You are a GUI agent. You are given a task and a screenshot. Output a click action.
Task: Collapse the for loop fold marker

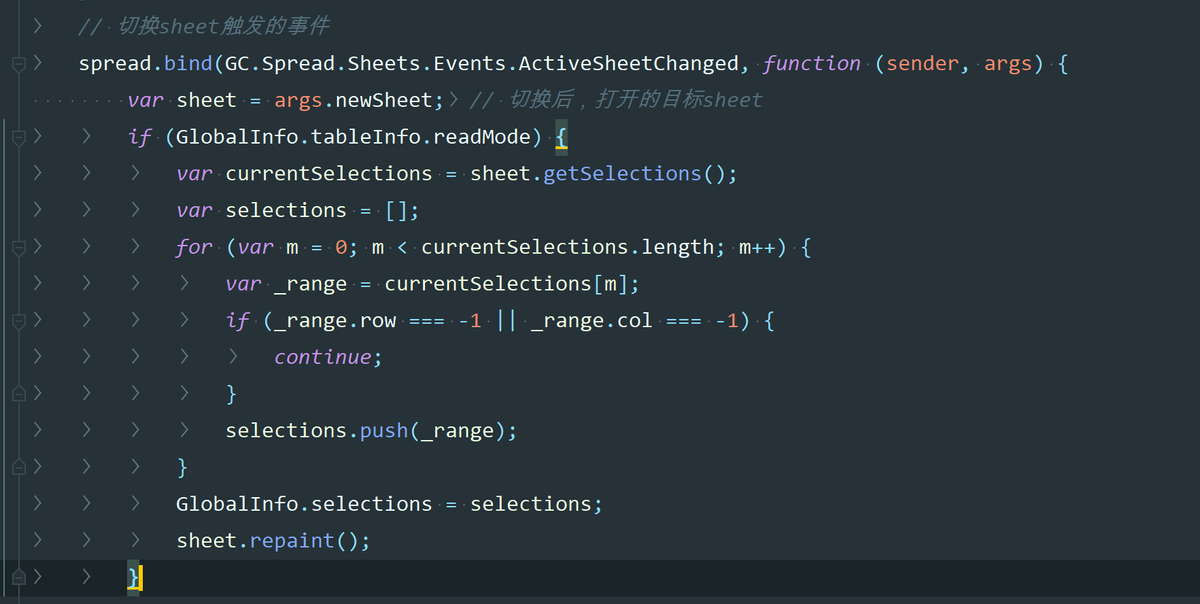tap(18, 247)
